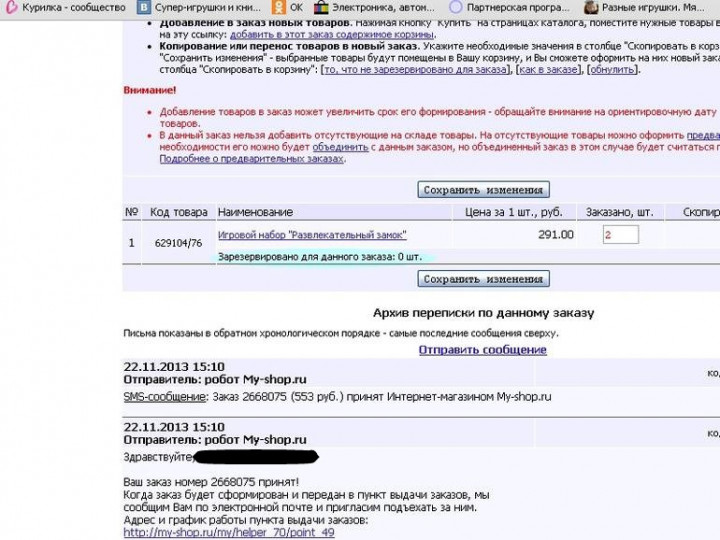Viewport: 720px width, 540px height.
Task: Click the ordered quantity field showing 2
Action: tap(620, 235)
